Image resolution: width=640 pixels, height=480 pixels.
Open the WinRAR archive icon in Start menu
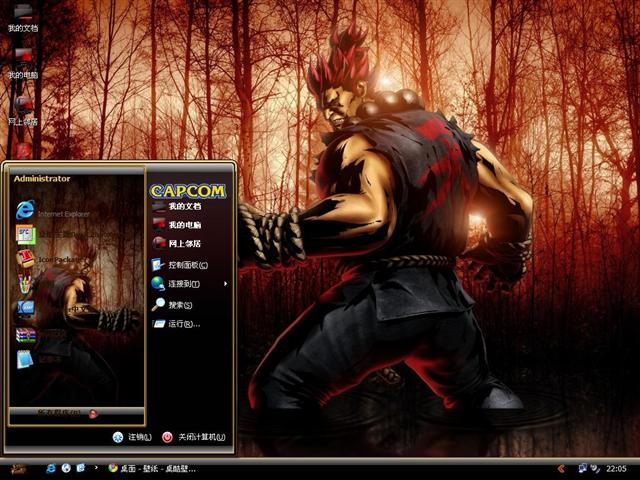click(25, 335)
